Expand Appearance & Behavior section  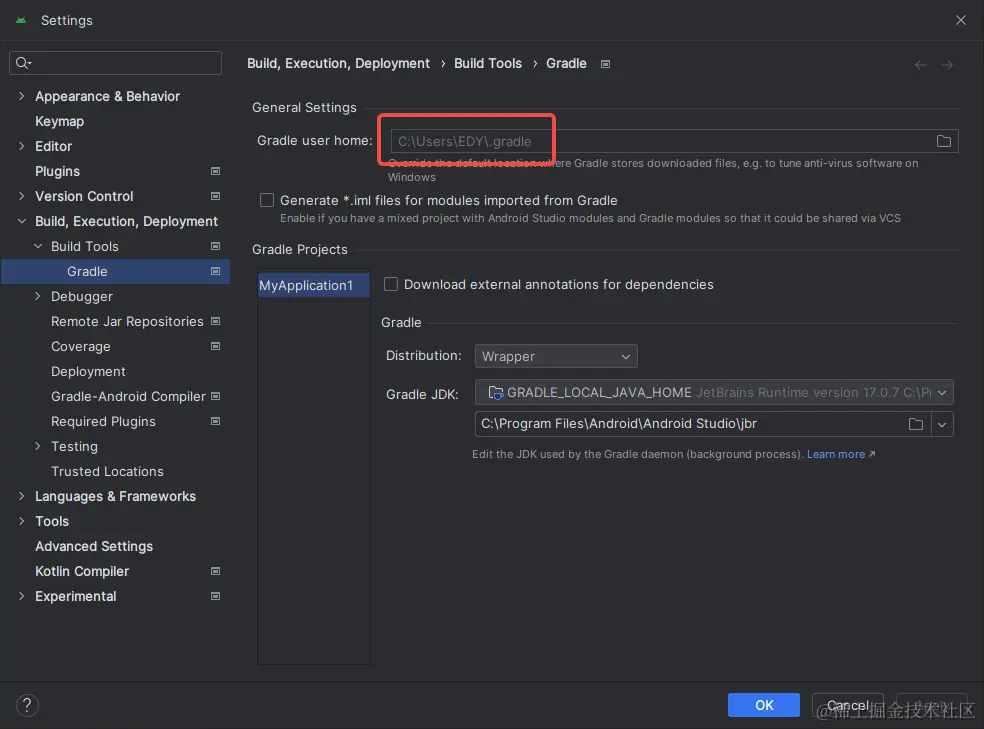(21, 96)
